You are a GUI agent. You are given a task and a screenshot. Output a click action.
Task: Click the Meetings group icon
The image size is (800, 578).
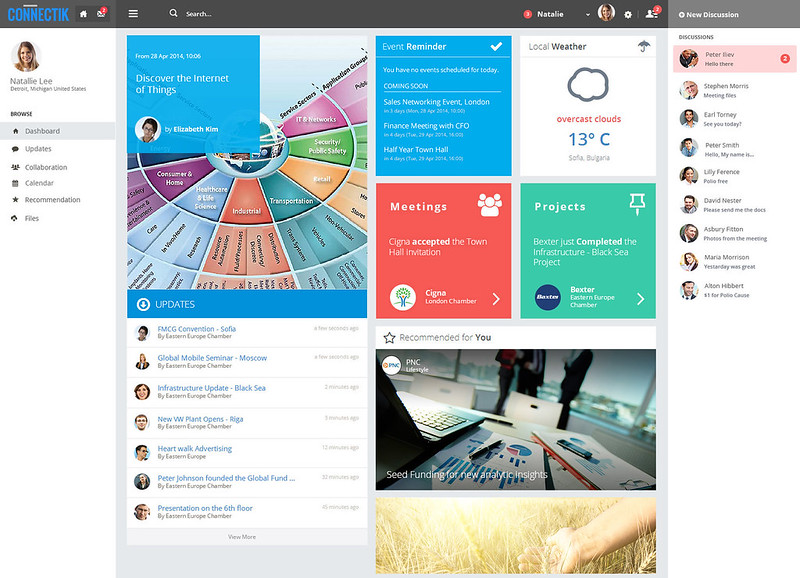[490, 205]
